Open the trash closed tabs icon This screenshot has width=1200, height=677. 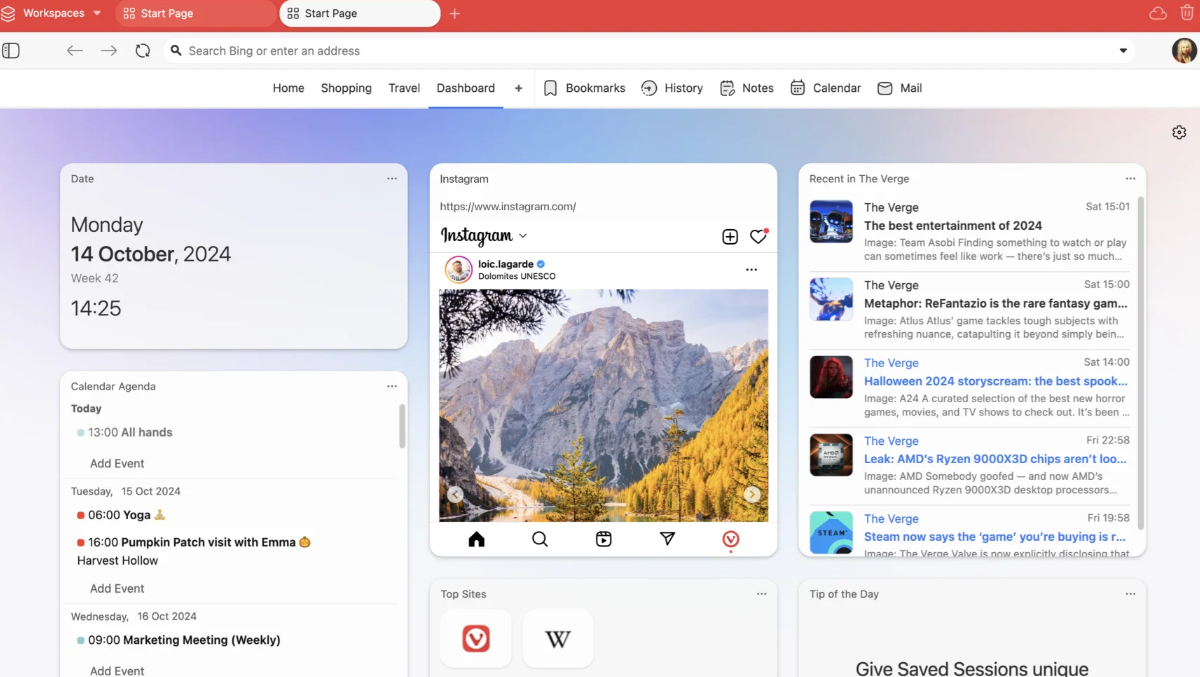1187,13
